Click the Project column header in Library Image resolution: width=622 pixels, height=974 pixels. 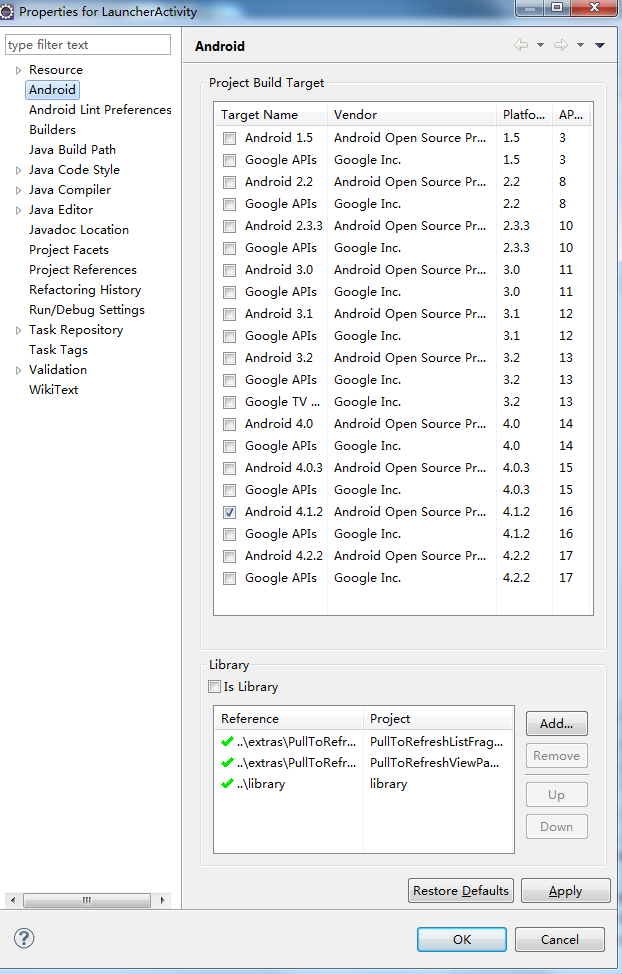(x=439, y=718)
